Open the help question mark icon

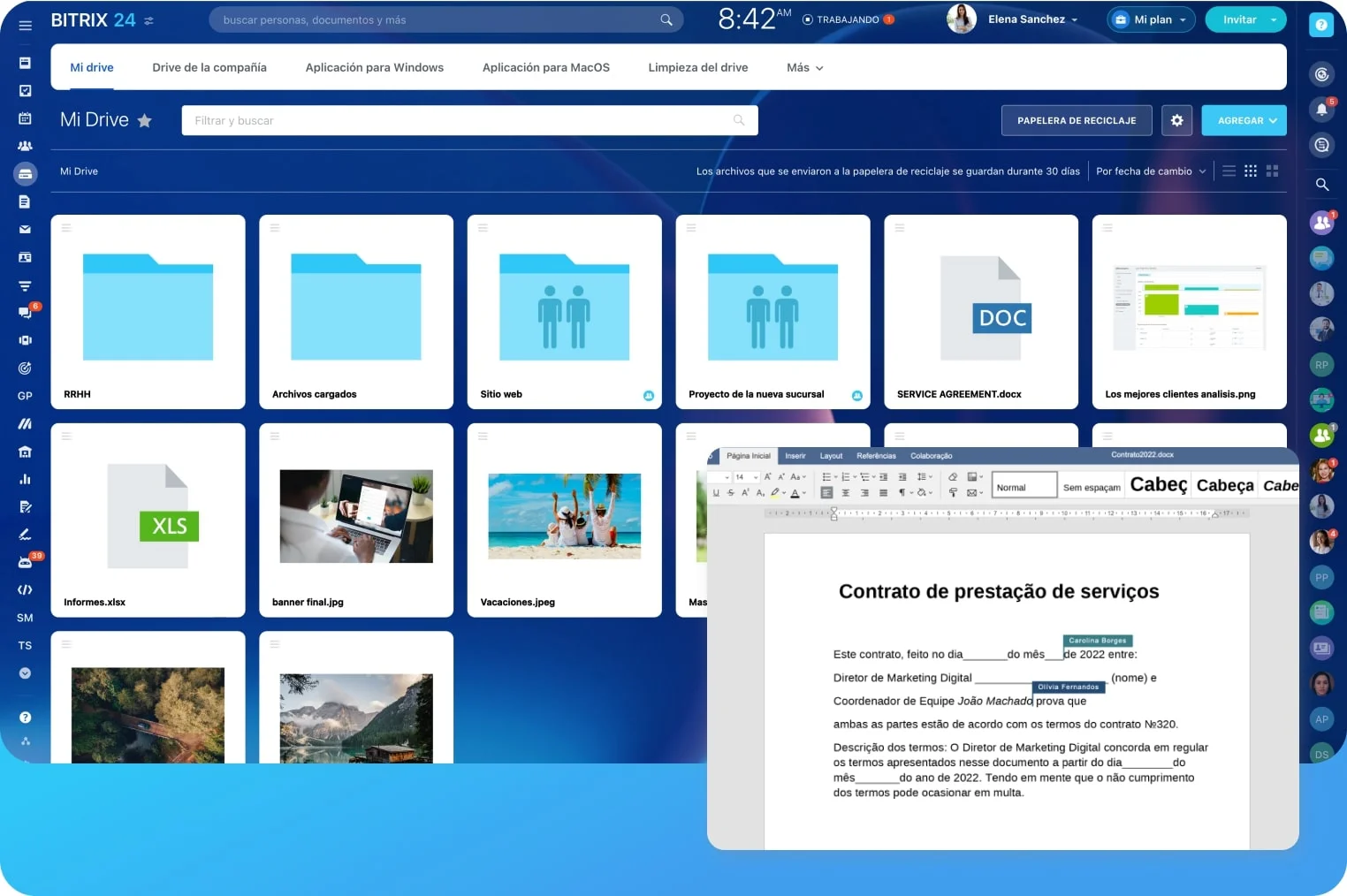[x=1320, y=26]
